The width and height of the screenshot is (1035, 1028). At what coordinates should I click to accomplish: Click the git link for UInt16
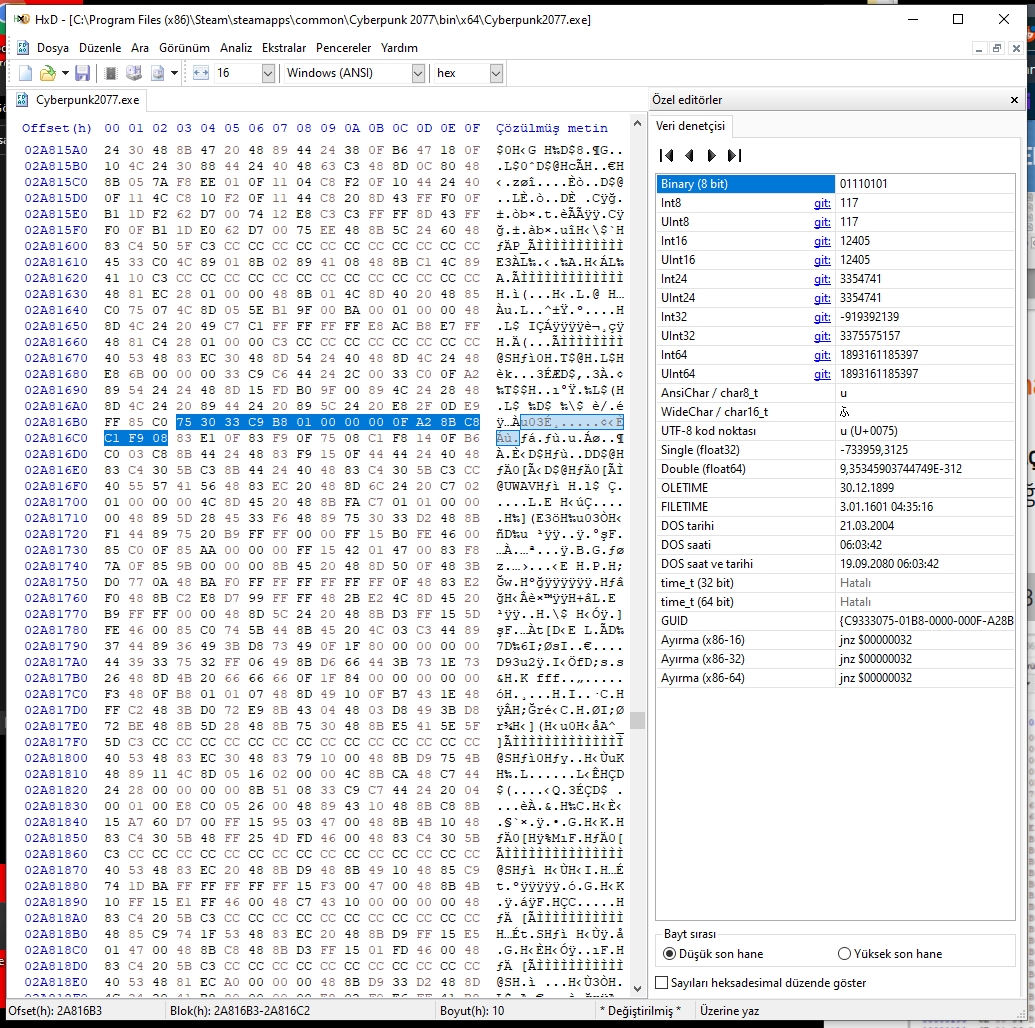(822, 260)
